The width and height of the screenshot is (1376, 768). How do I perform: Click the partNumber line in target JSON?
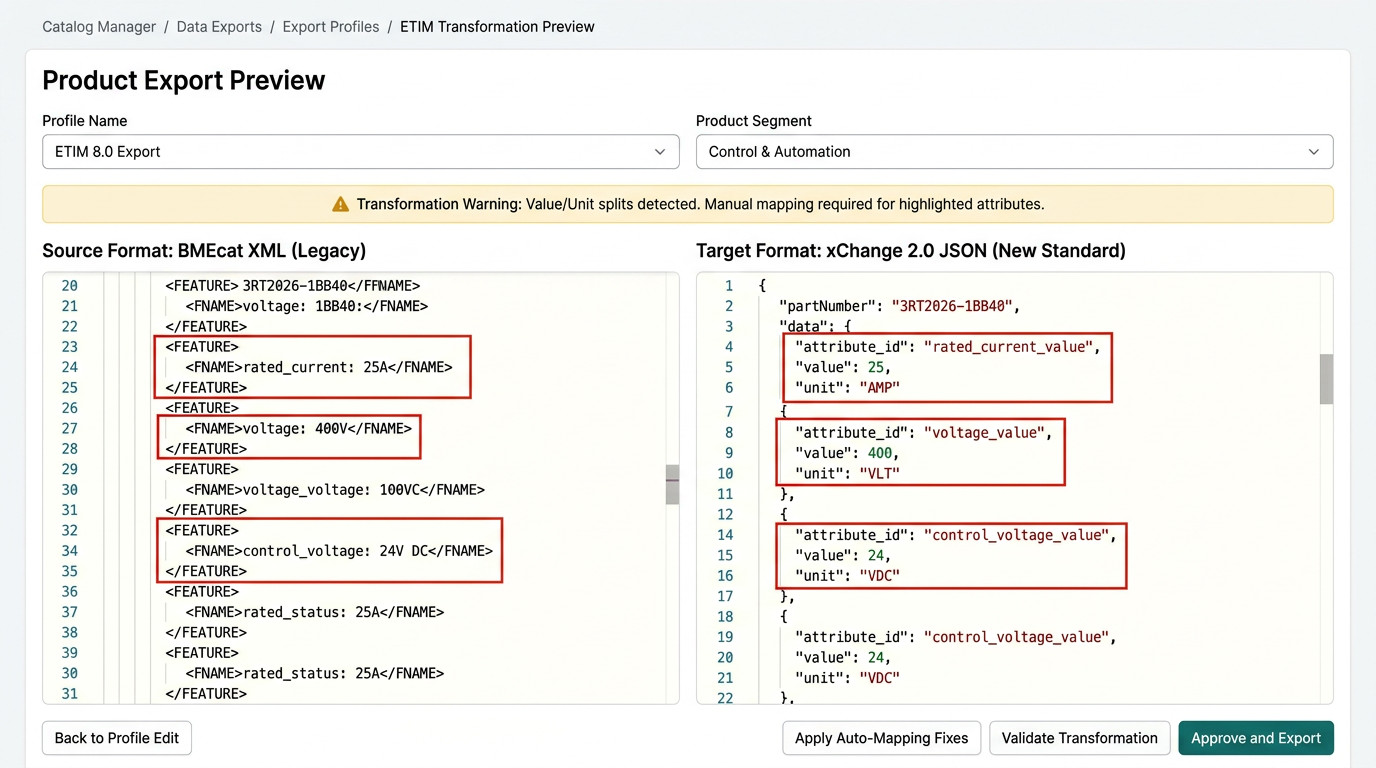pos(899,306)
